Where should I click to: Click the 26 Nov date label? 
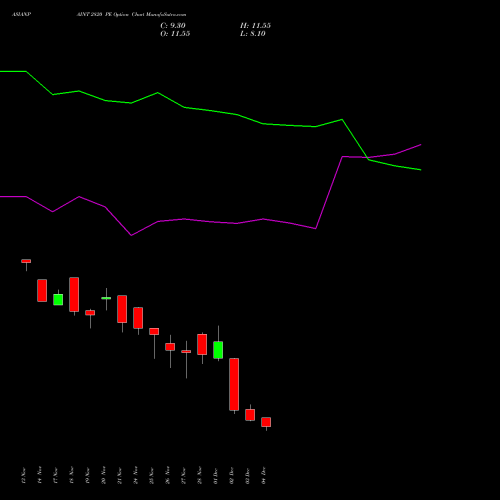tap(168, 475)
